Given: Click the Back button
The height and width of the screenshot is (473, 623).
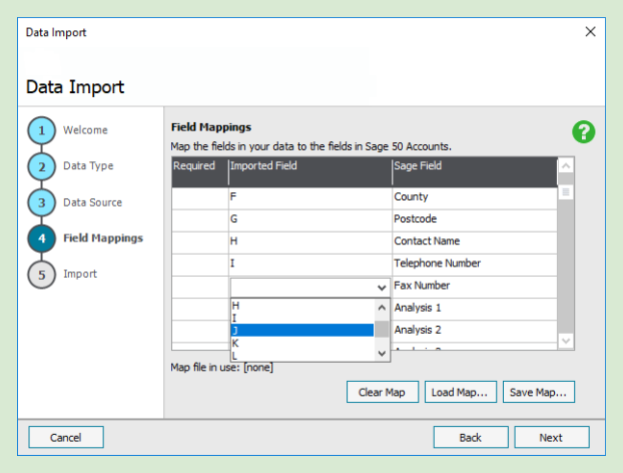Looking at the screenshot, I should click(470, 437).
